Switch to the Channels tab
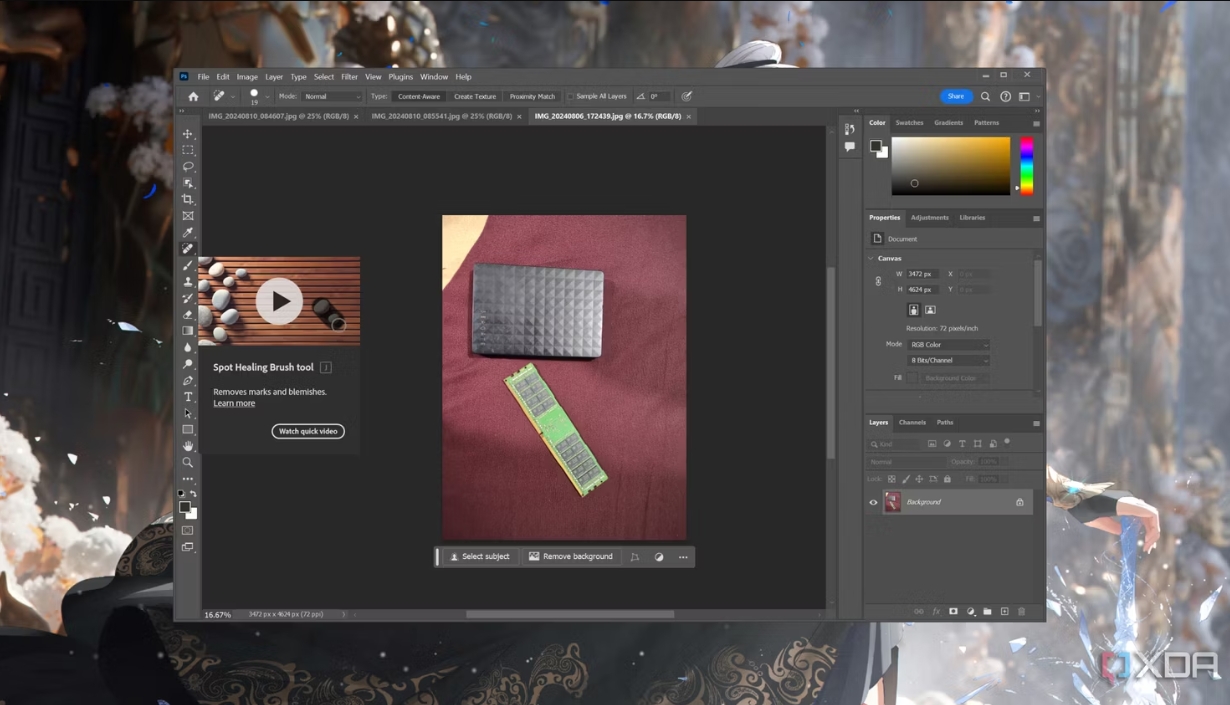The width and height of the screenshot is (1230, 705). (912, 423)
